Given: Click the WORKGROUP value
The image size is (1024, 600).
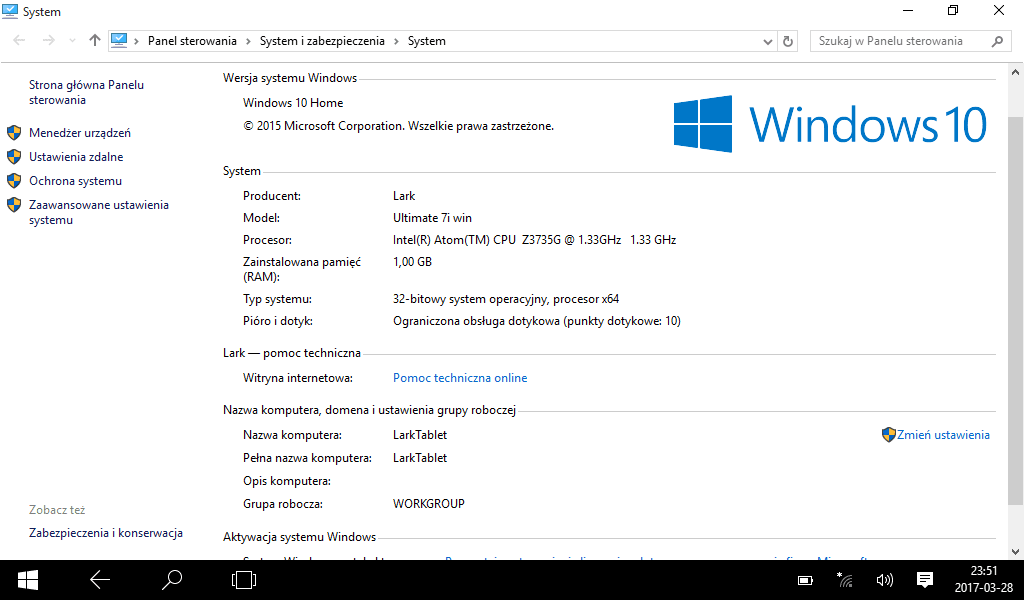Looking at the screenshot, I should pos(428,504).
